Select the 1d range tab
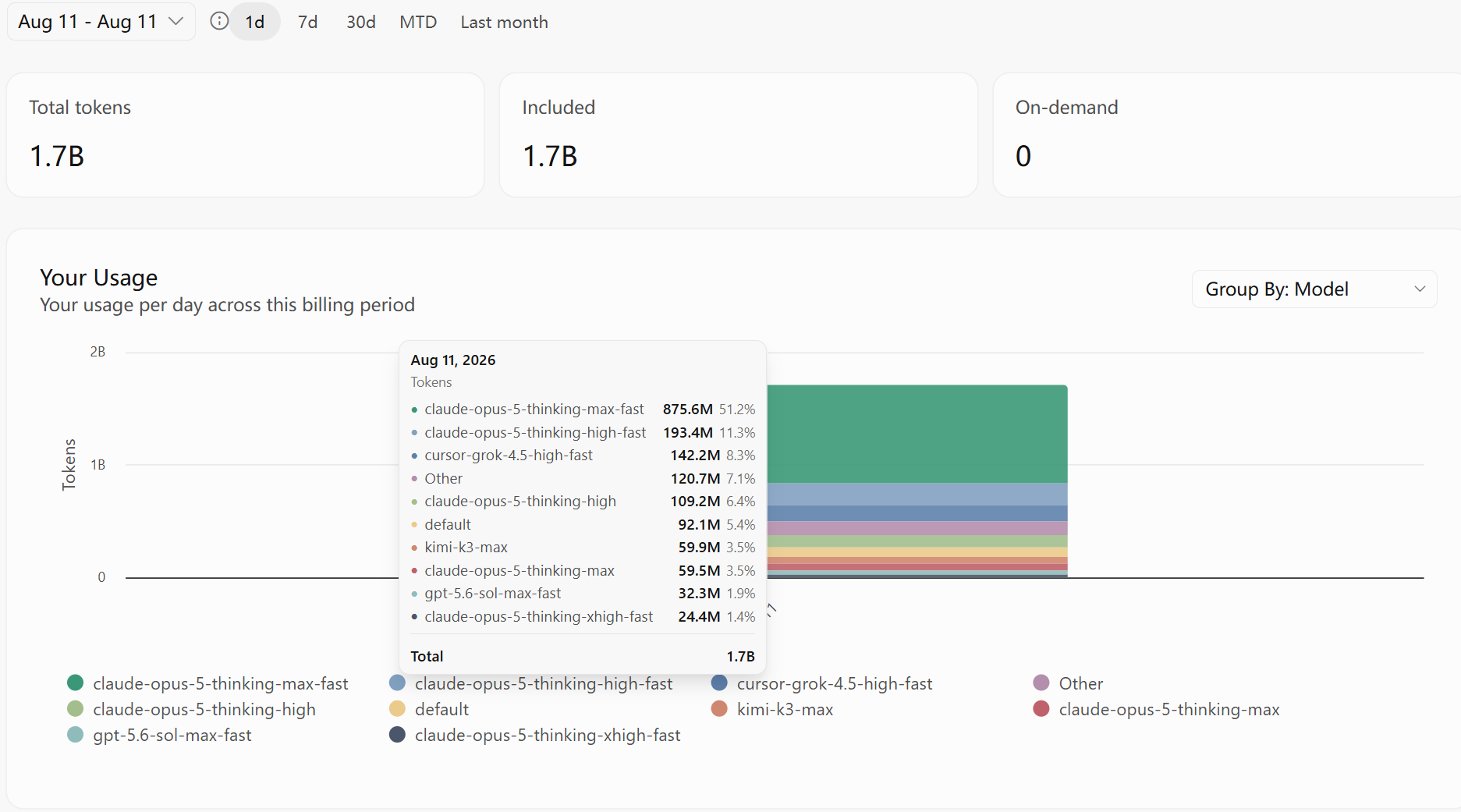This screenshot has height=812, width=1461. coord(255,22)
